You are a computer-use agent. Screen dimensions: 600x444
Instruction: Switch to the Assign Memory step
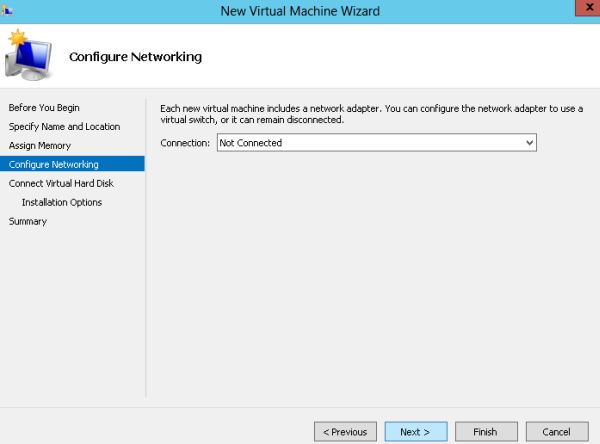(40, 145)
